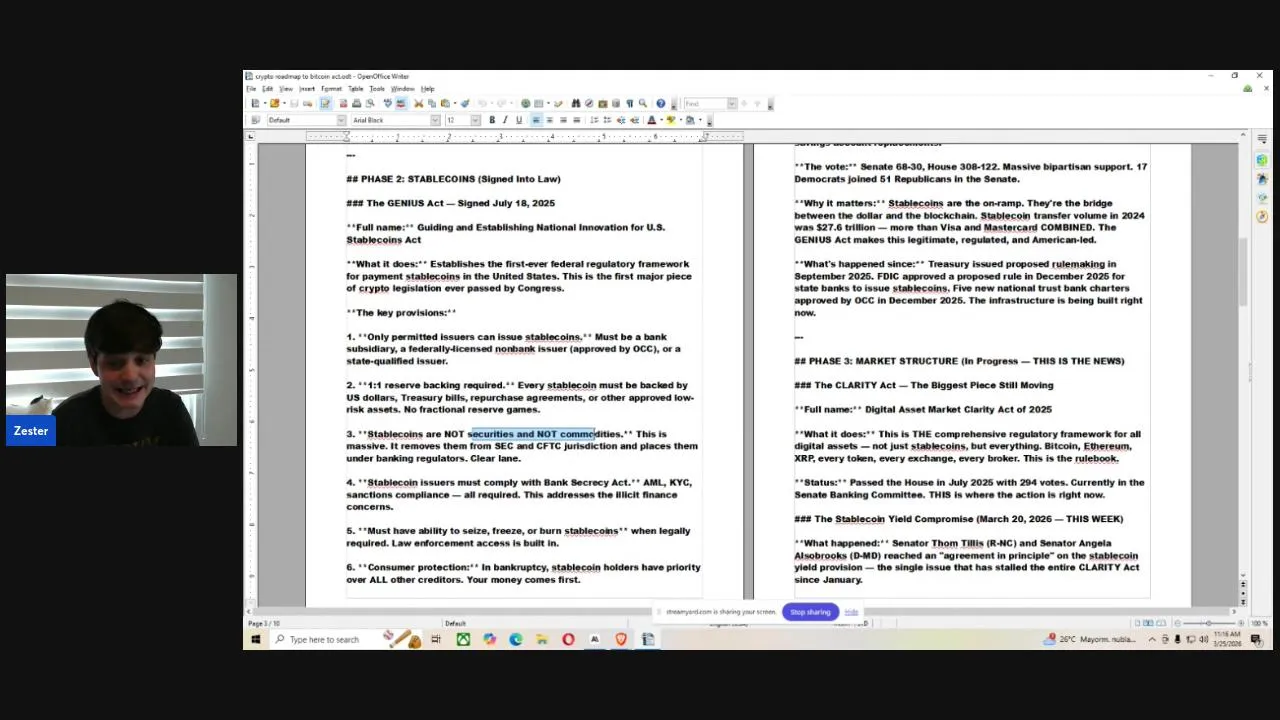Toggle Underline formatting

click(x=519, y=120)
